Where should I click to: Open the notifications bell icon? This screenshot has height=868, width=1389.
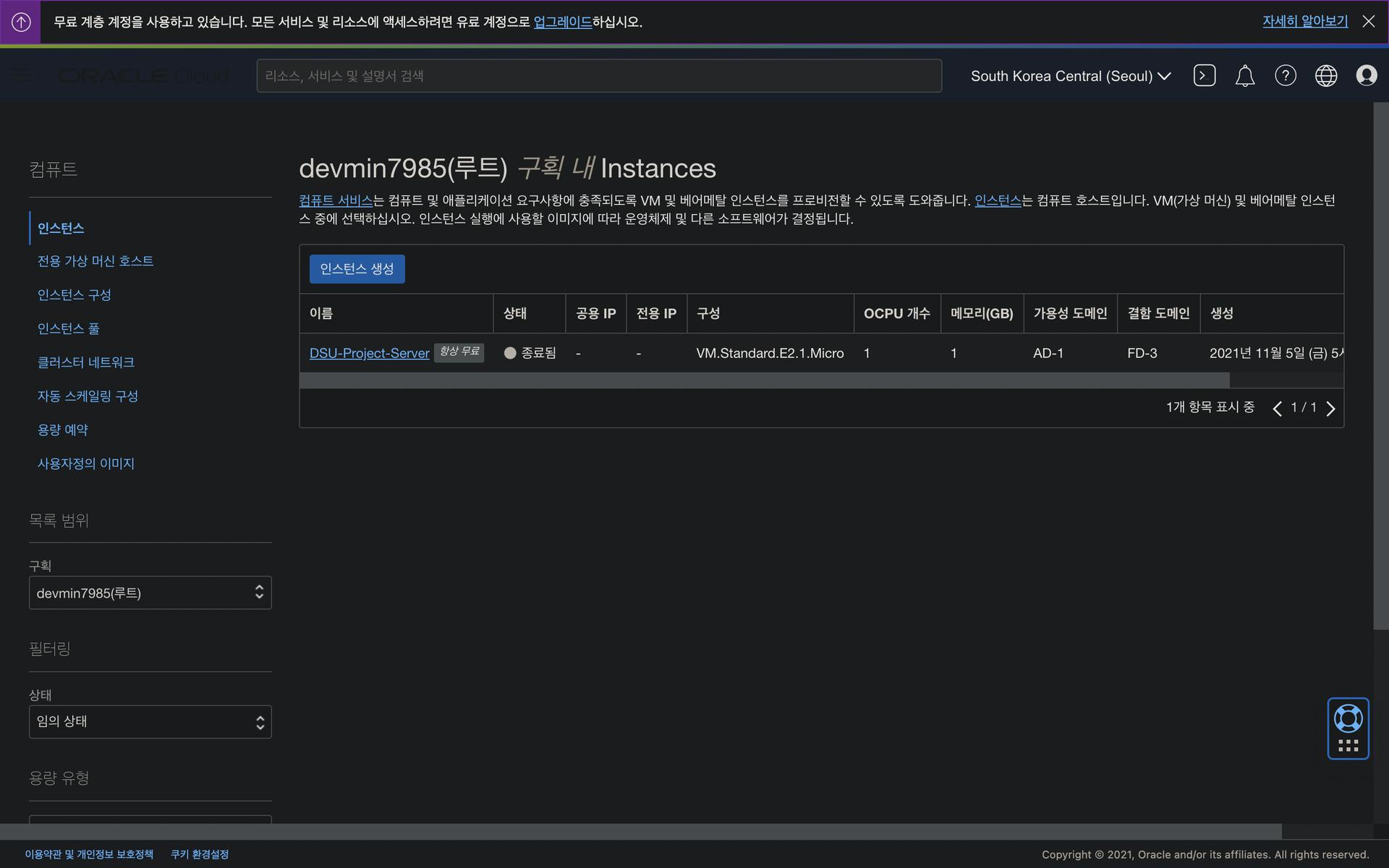(1244, 76)
